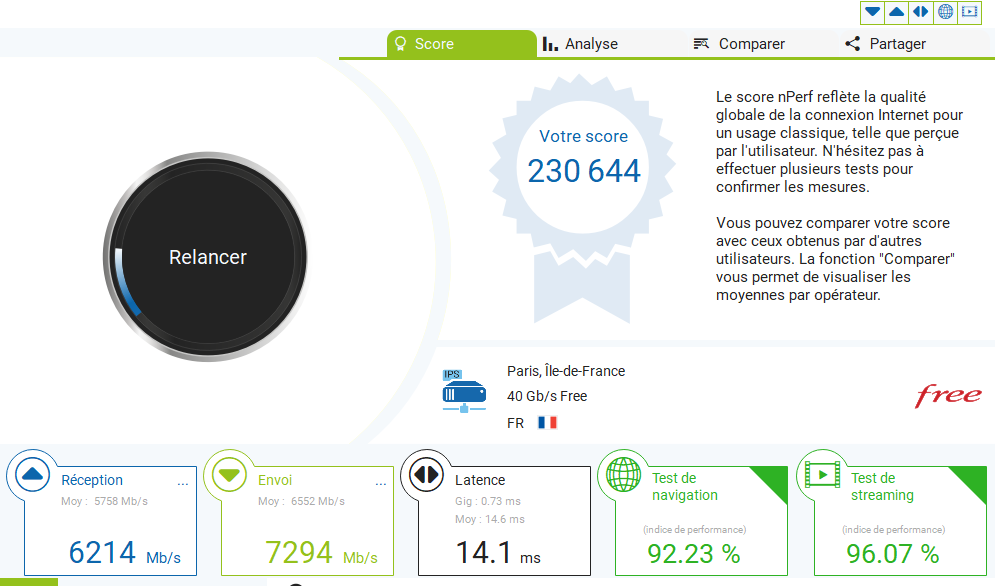Click the upload arrow icon in top-right toolbar
This screenshot has width=995, height=586.
tap(897, 11)
